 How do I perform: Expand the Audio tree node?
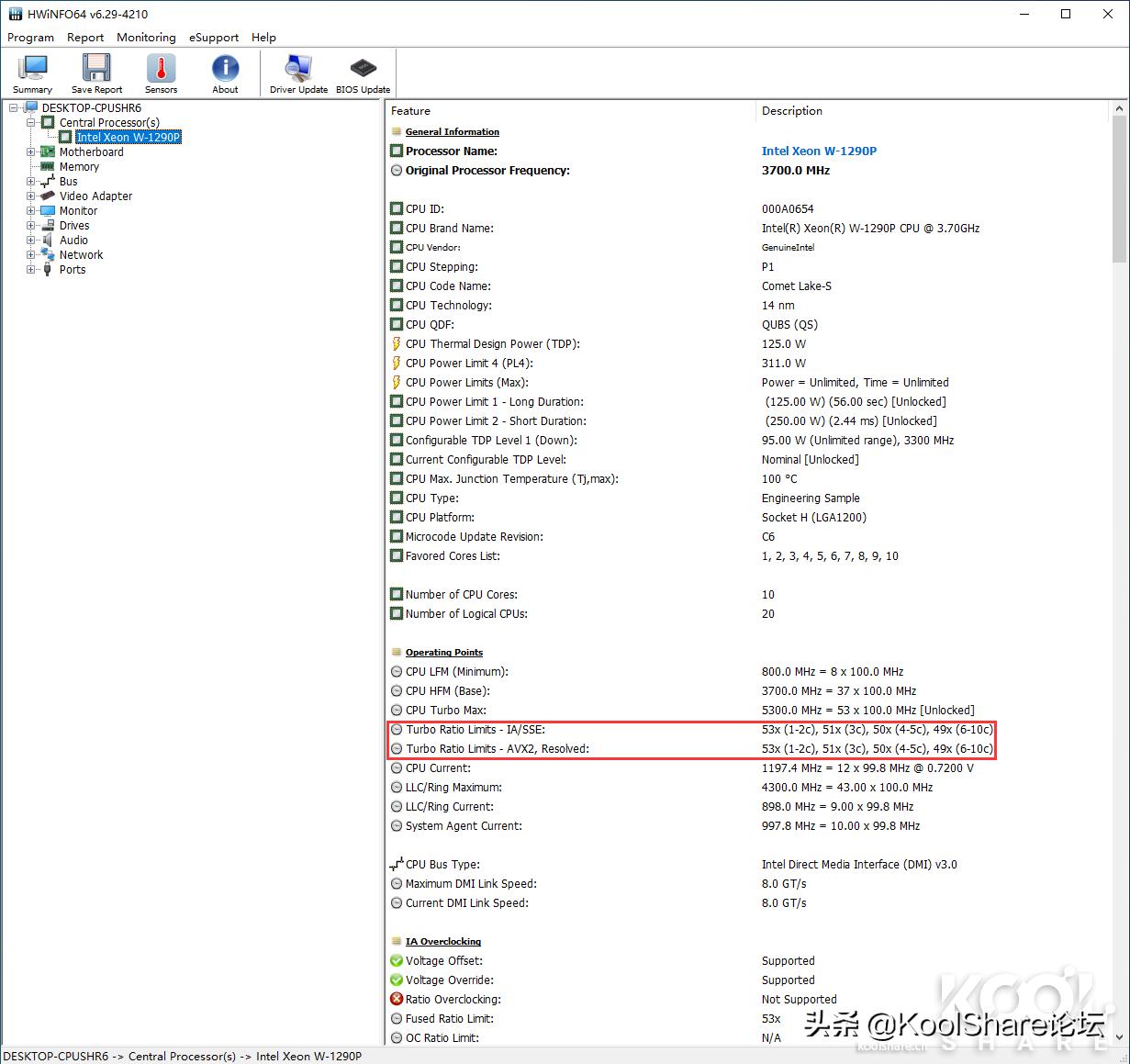(30, 241)
